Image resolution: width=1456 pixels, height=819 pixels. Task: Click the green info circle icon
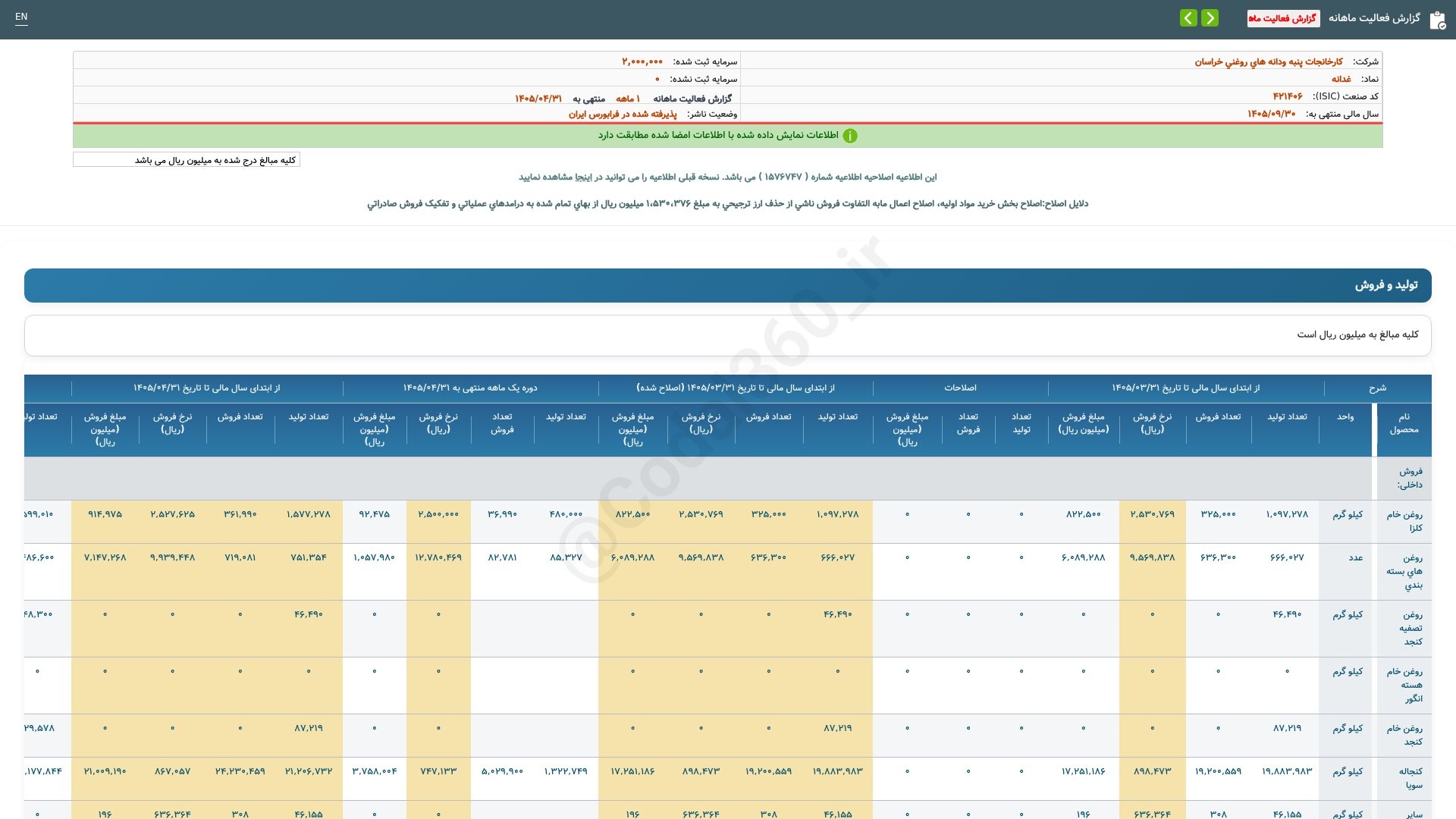tap(850, 136)
